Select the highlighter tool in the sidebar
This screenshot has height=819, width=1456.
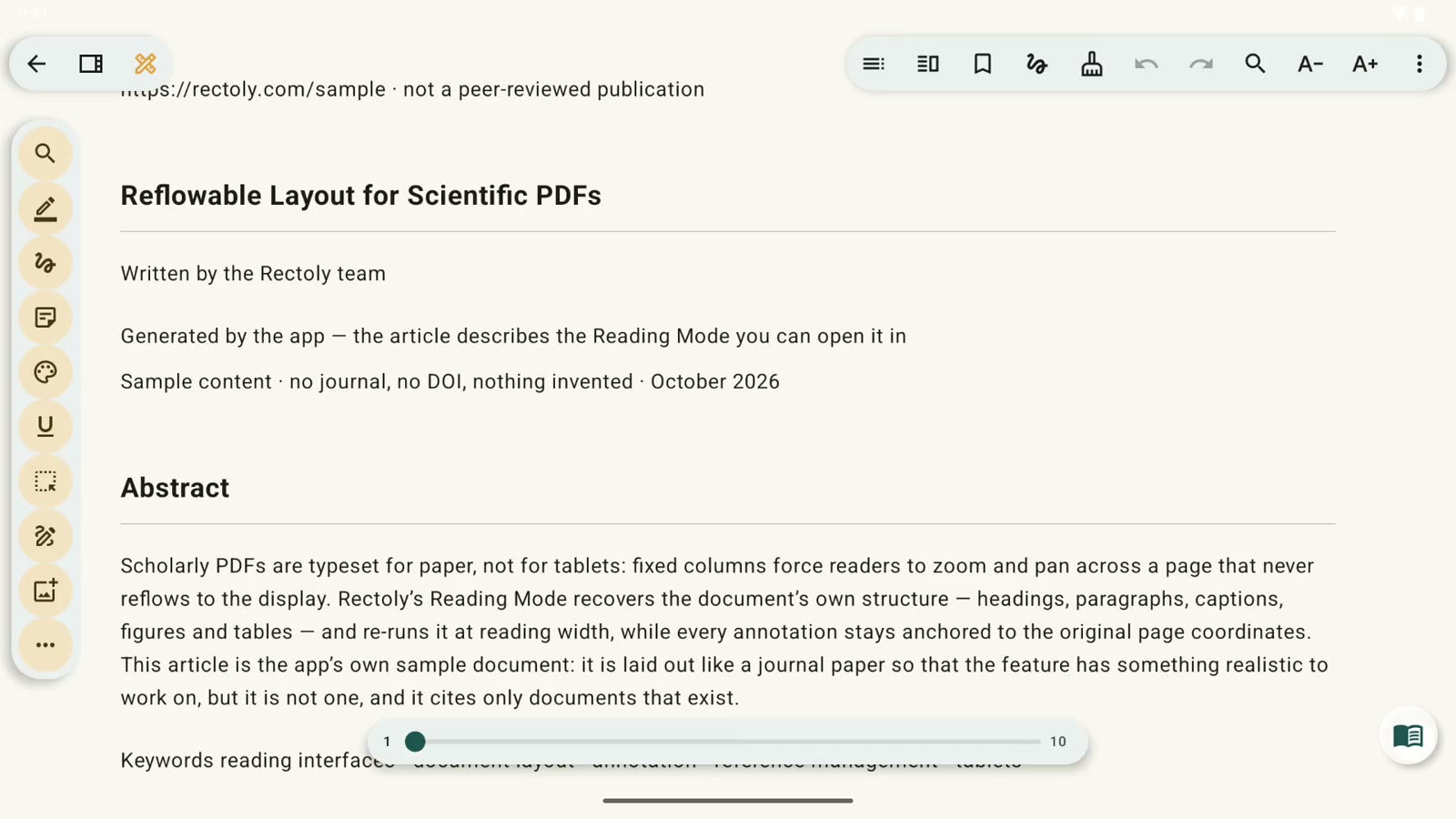pyautogui.click(x=45, y=208)
